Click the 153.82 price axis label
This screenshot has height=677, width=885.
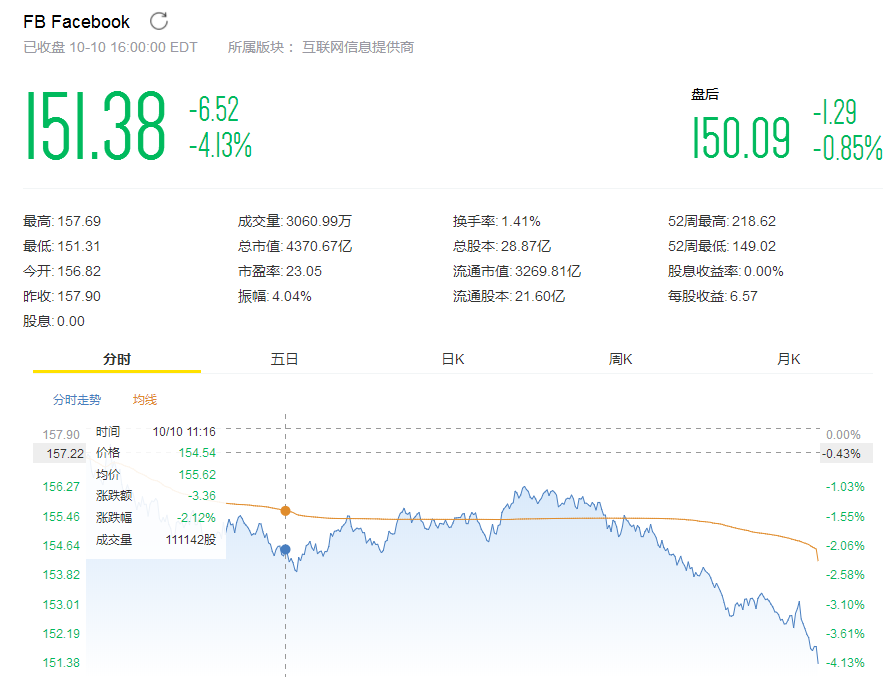[61, 575]
